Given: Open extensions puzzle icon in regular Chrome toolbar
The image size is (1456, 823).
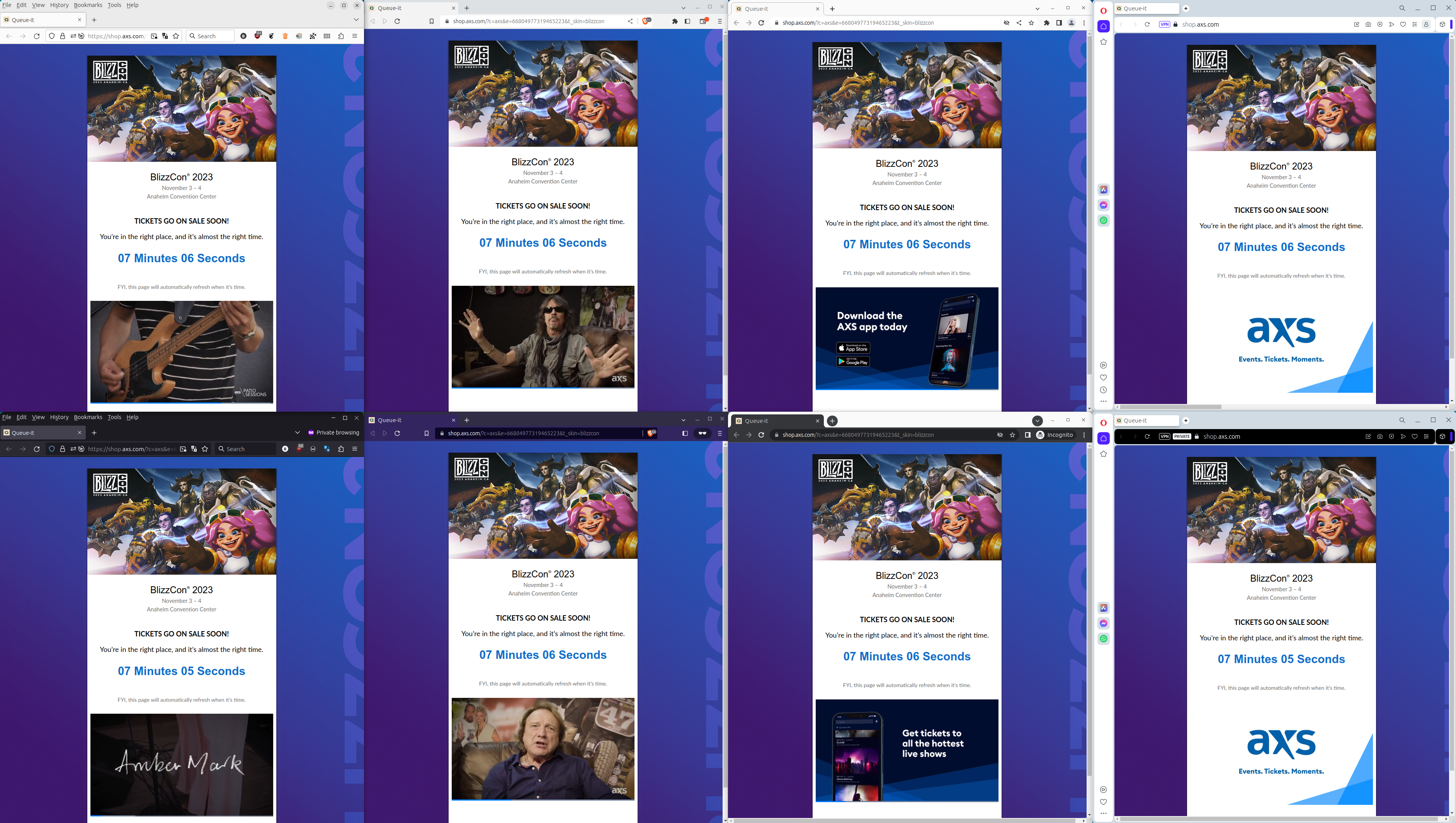Looking at the screenshot, I should coord(1047,23).
